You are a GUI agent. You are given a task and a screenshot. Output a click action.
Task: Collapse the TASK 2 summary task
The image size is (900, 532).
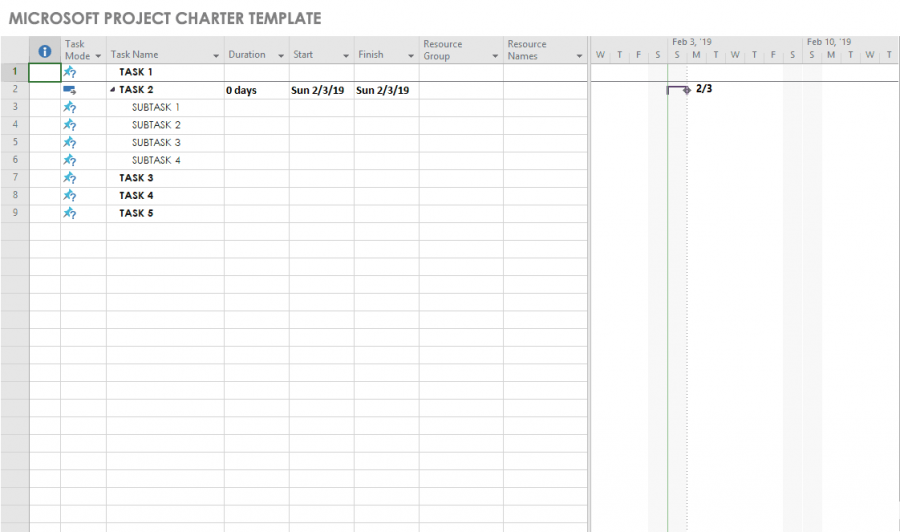112,90
